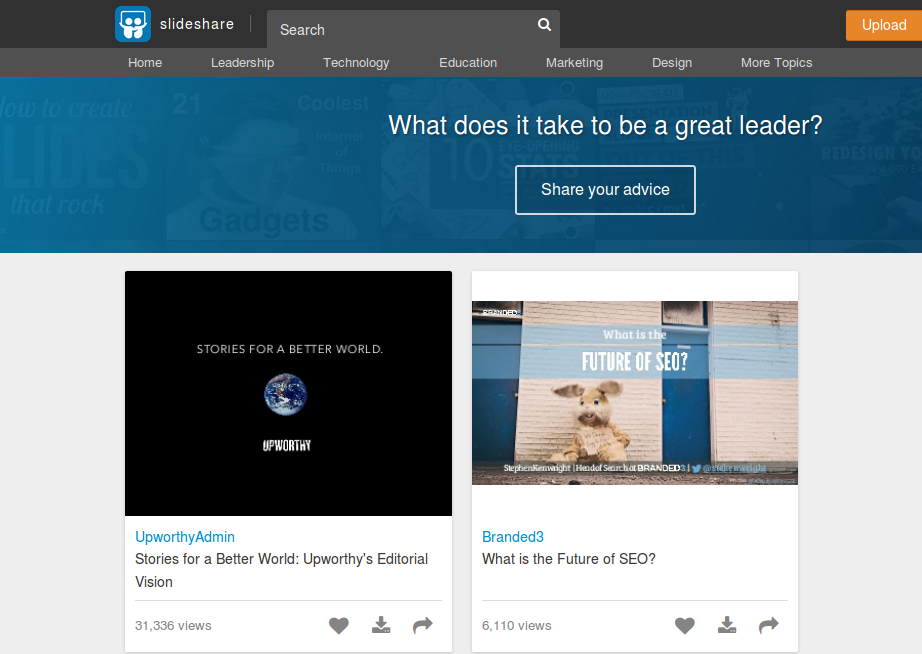922x654 pixels.
Task: Open the Marketing topic
Action: click(574, 63)
